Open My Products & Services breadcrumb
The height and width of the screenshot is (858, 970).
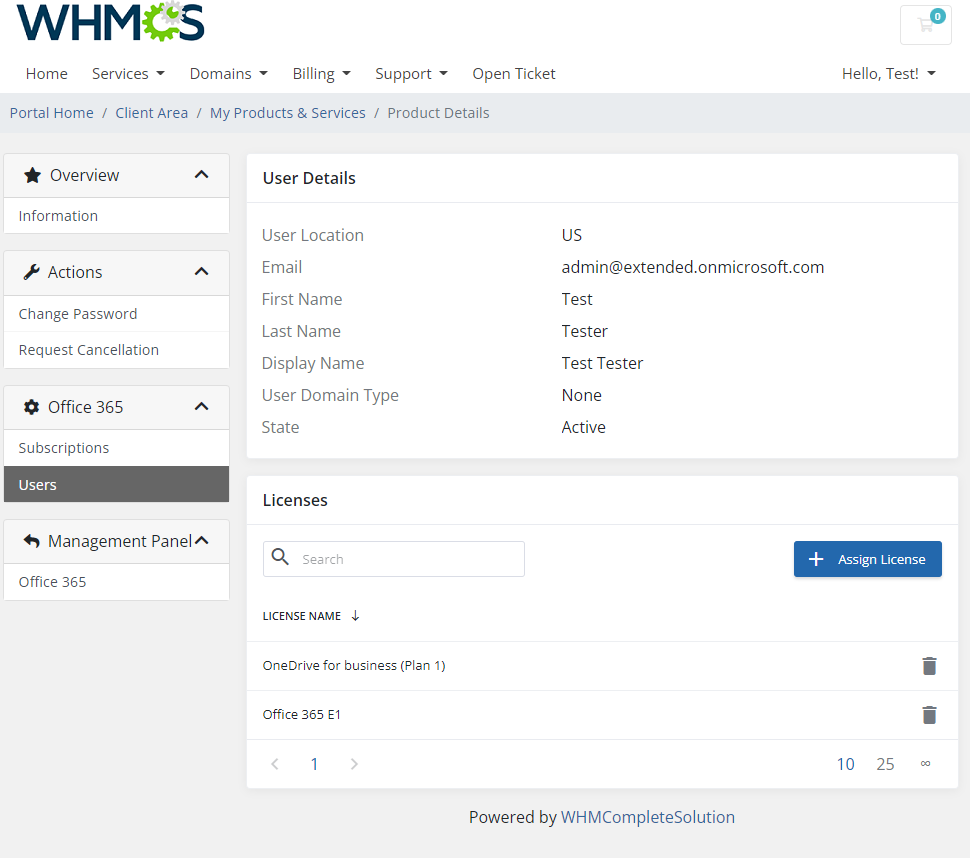288,113
